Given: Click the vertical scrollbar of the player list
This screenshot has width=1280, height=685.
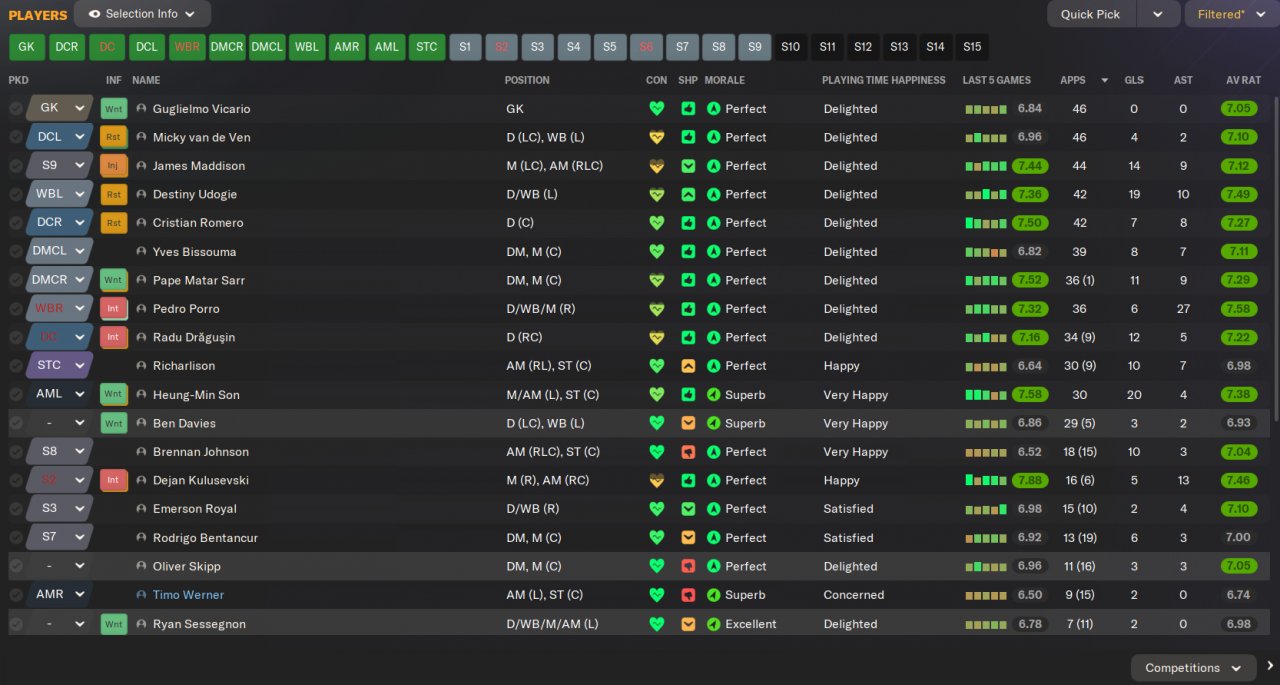Looking at the screenshot, I should 1276,260.
